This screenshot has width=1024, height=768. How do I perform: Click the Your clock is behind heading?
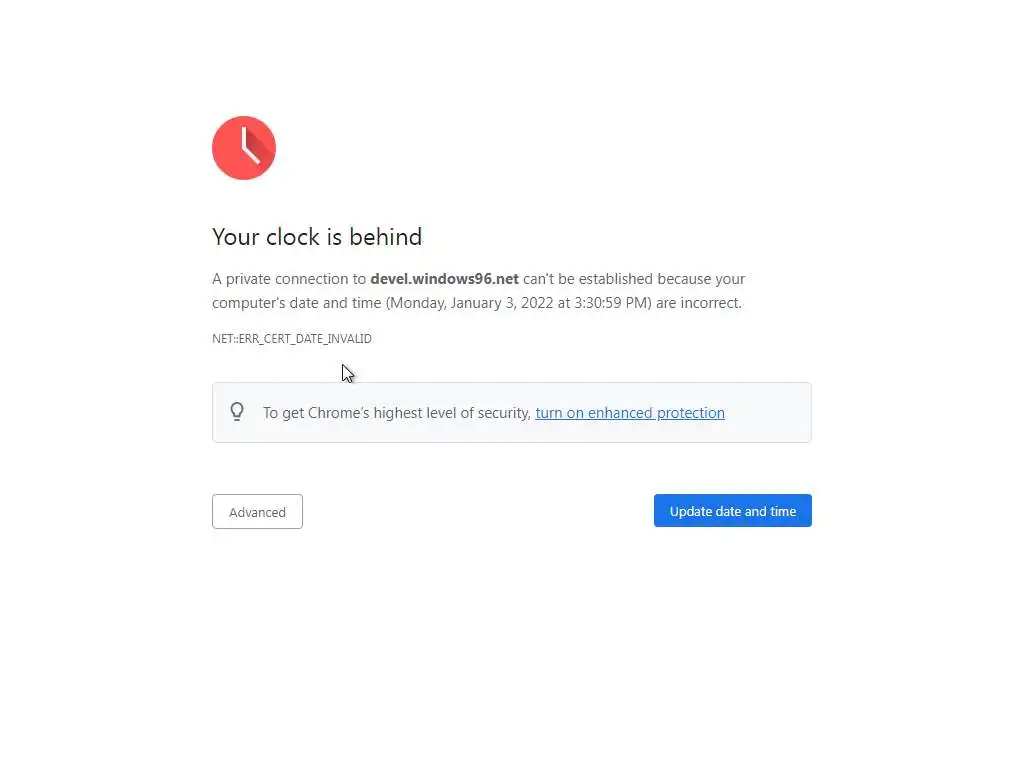317,237
